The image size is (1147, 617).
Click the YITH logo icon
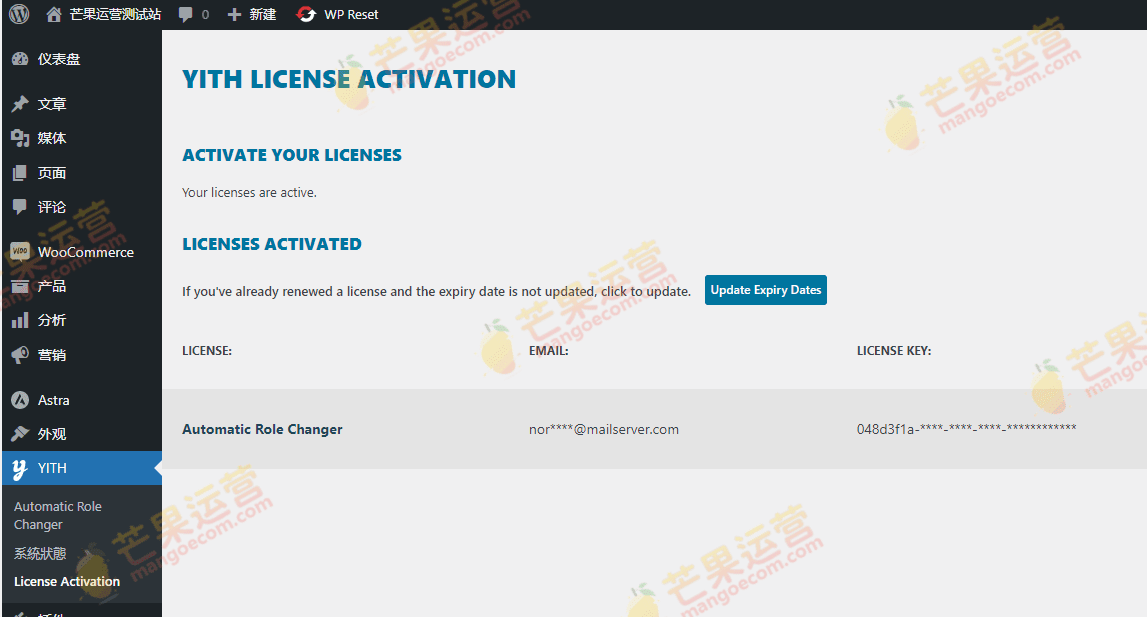pyautogui.click(x=20, y=468)
